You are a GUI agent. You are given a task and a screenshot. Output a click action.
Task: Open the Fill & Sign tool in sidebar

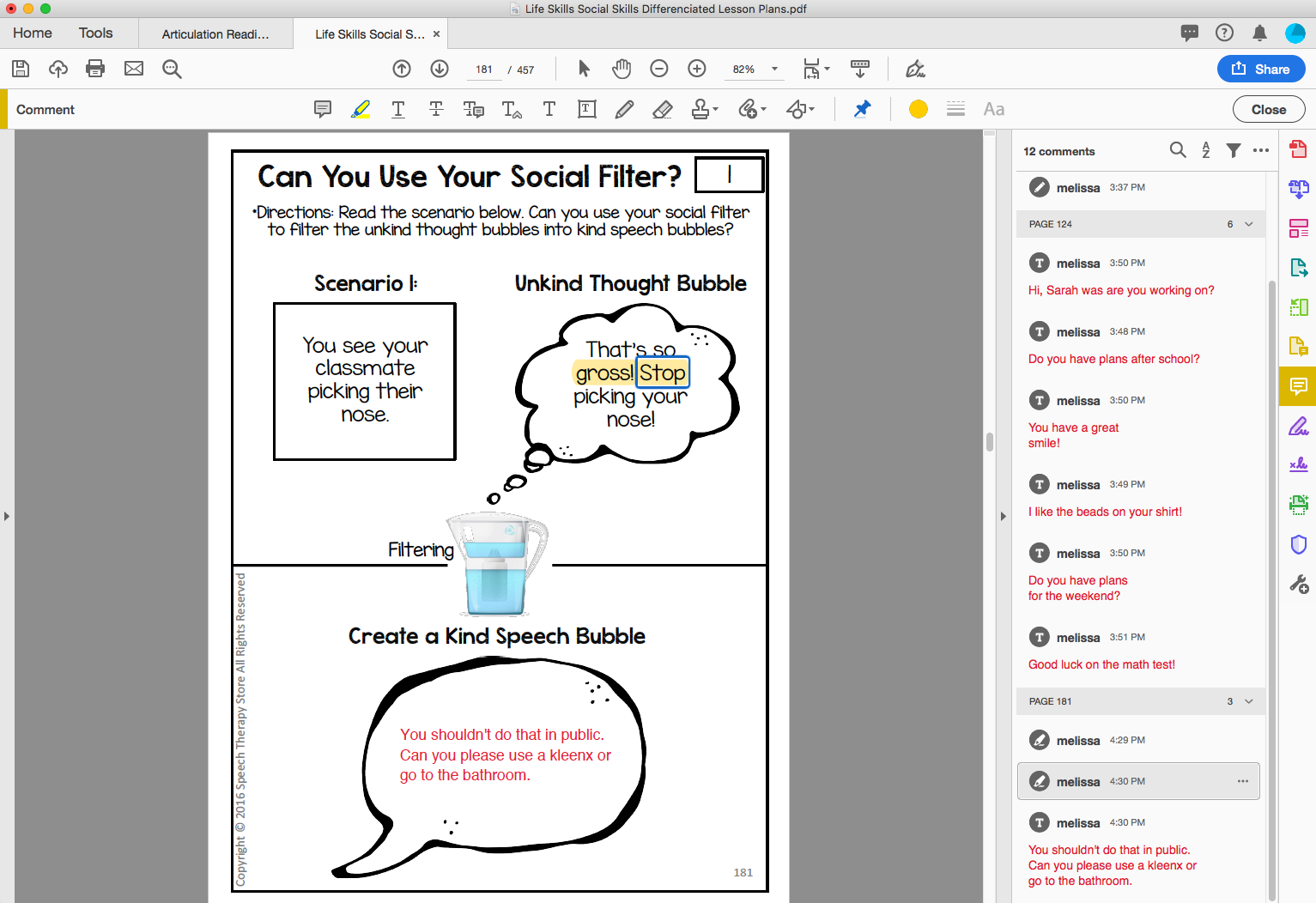click(1299, 427)
